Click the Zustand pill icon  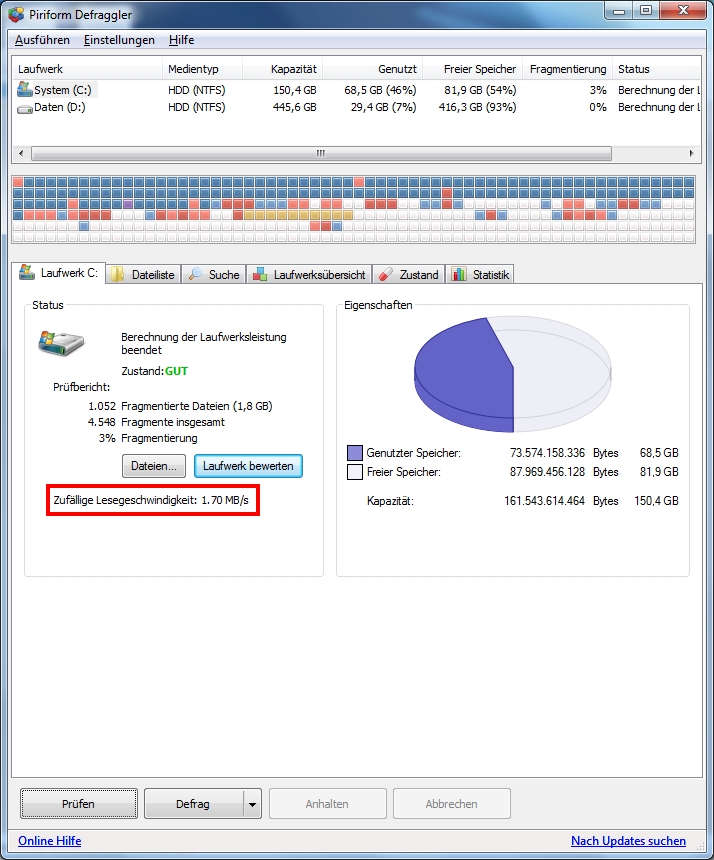tap(386, 274)
